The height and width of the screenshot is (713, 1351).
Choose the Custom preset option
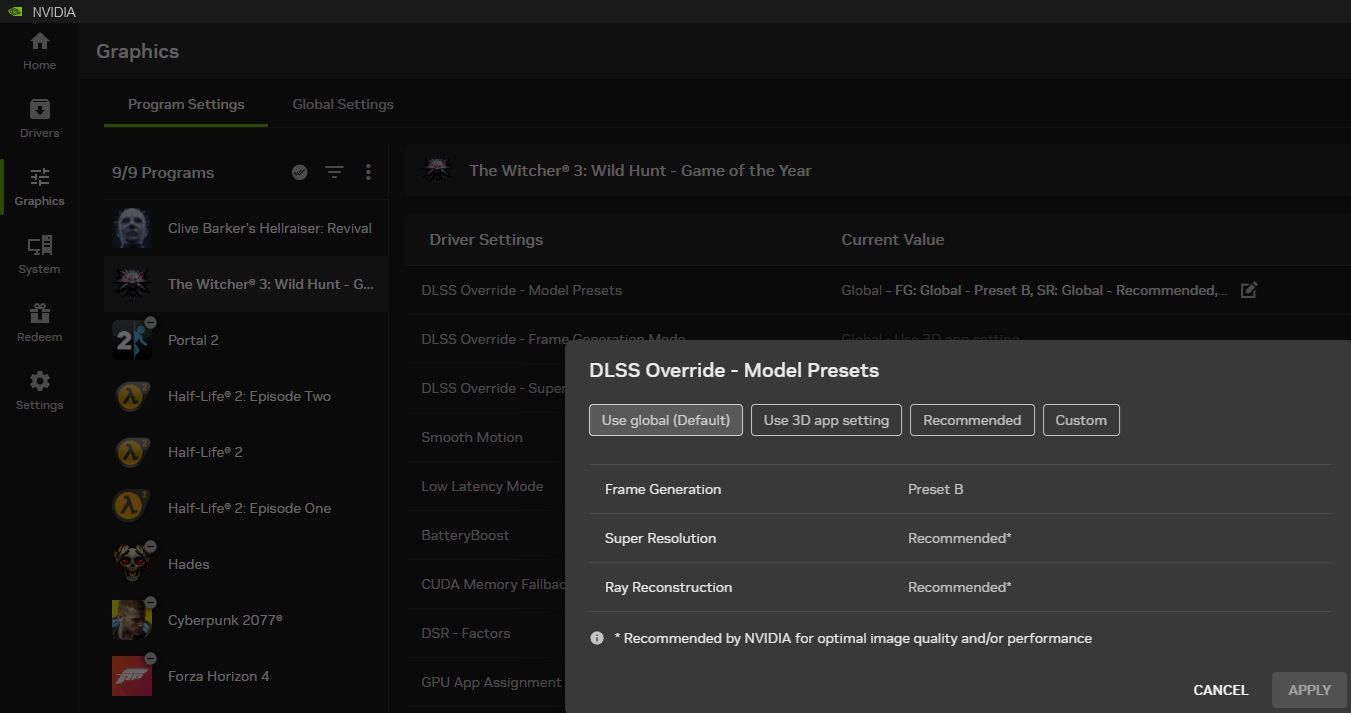(1081, 420)
